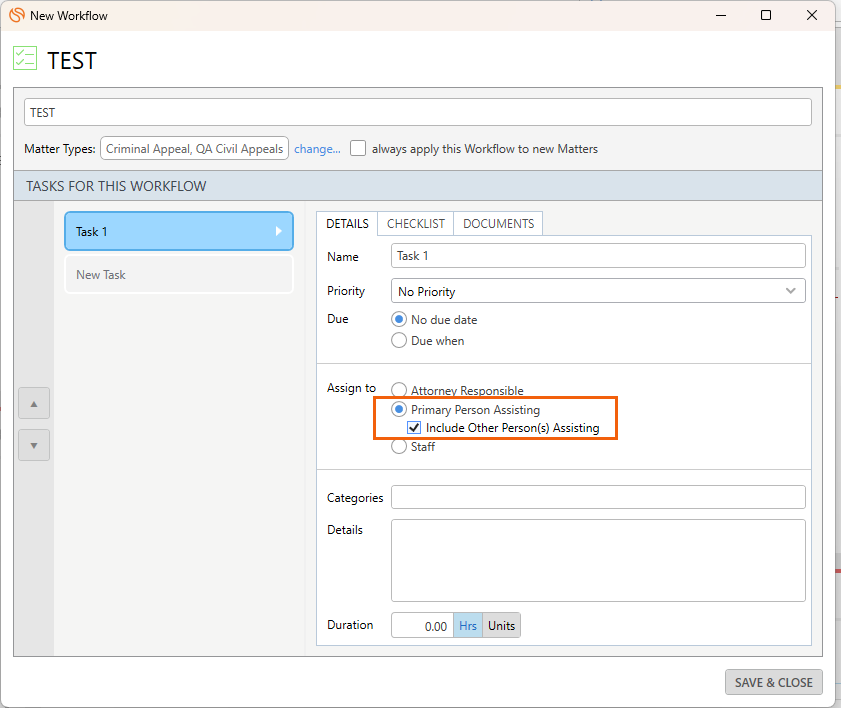
Task: Click the New Task placeholder item
Action: pyautogui.click(x=179, y=275)
